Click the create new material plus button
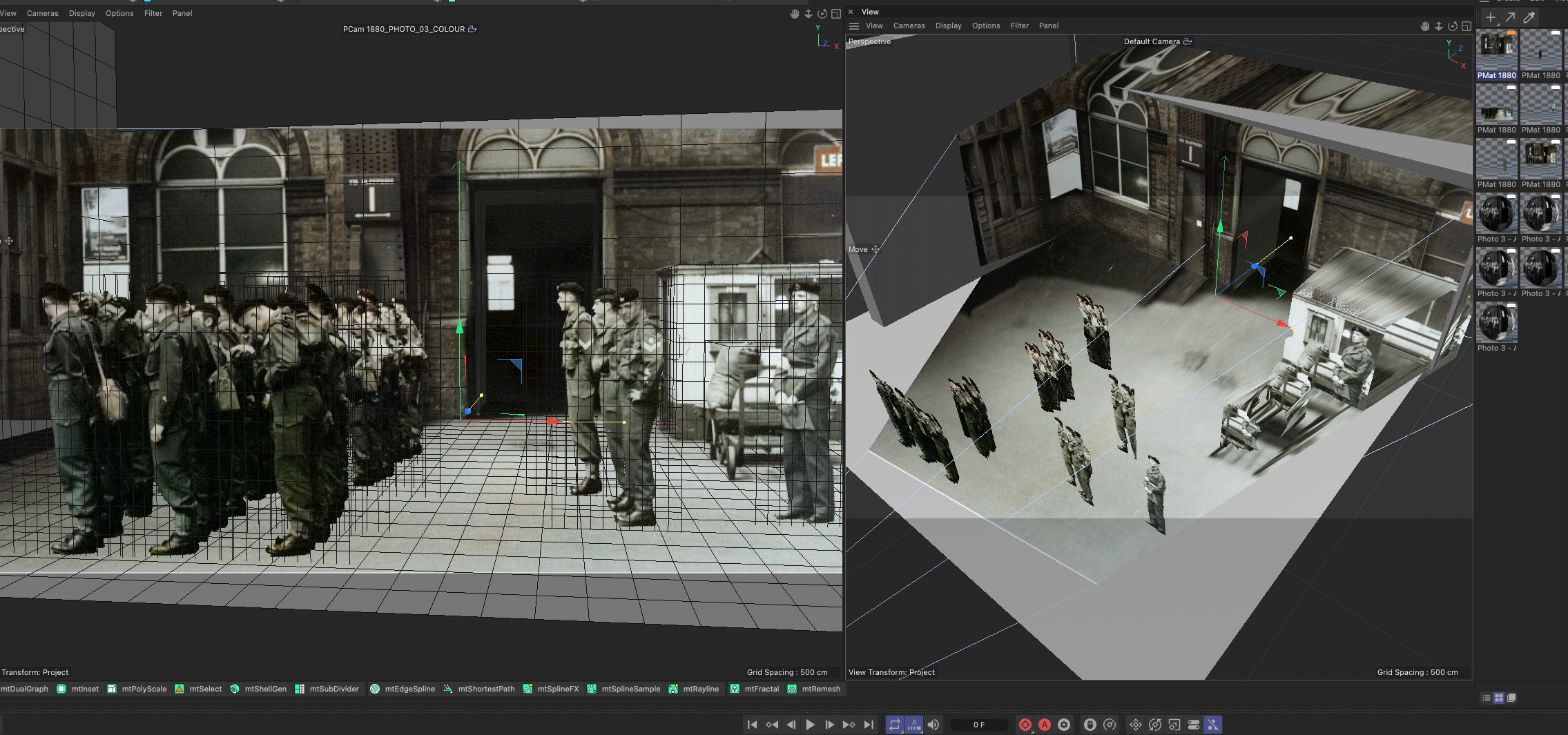Image resolution: width=1568 pixels, height=735 pixels. click(1491, 17)
